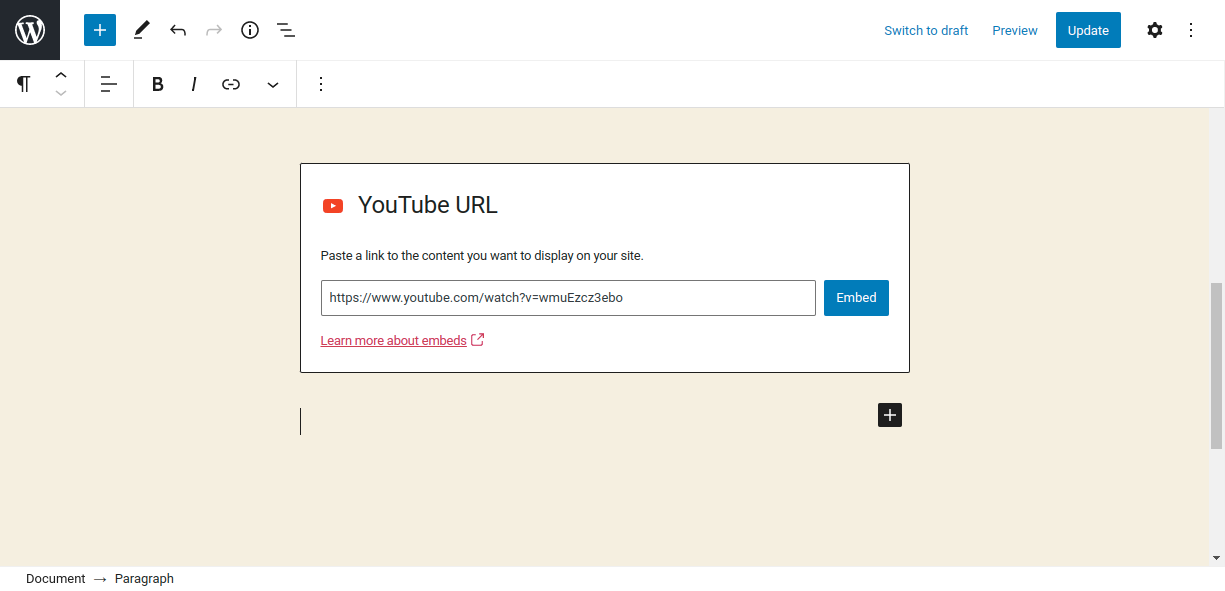
Task: Open the Details info icon
Action: click(250, 30)
